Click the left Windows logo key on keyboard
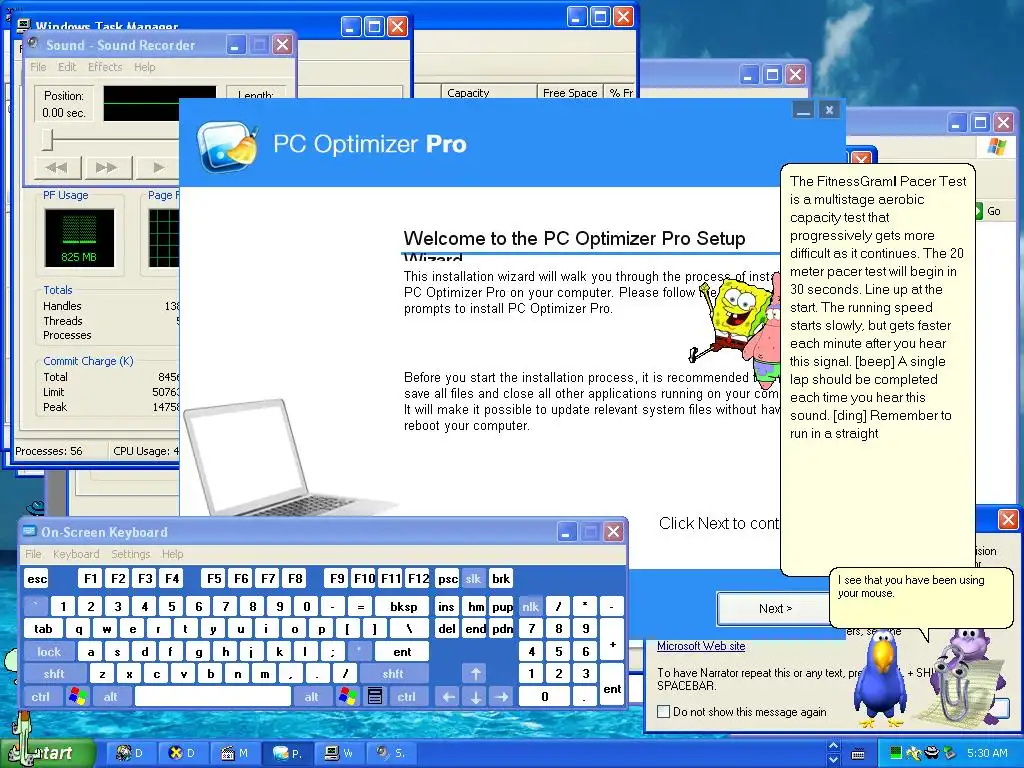This screenshot has height=768, width=1024. (x=77, y=696)
